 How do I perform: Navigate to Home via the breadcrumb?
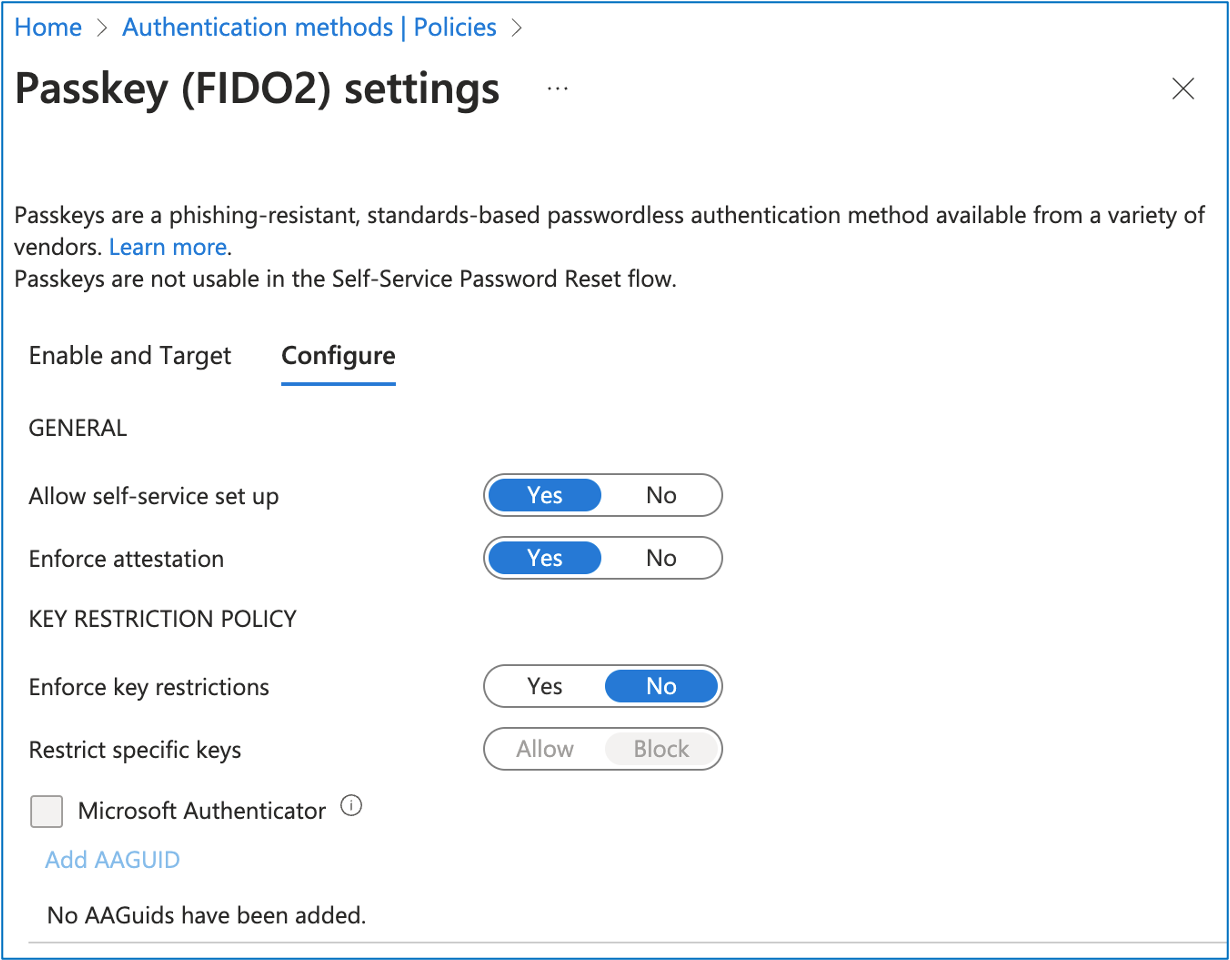pyautogui.click(x=47, y=26)
